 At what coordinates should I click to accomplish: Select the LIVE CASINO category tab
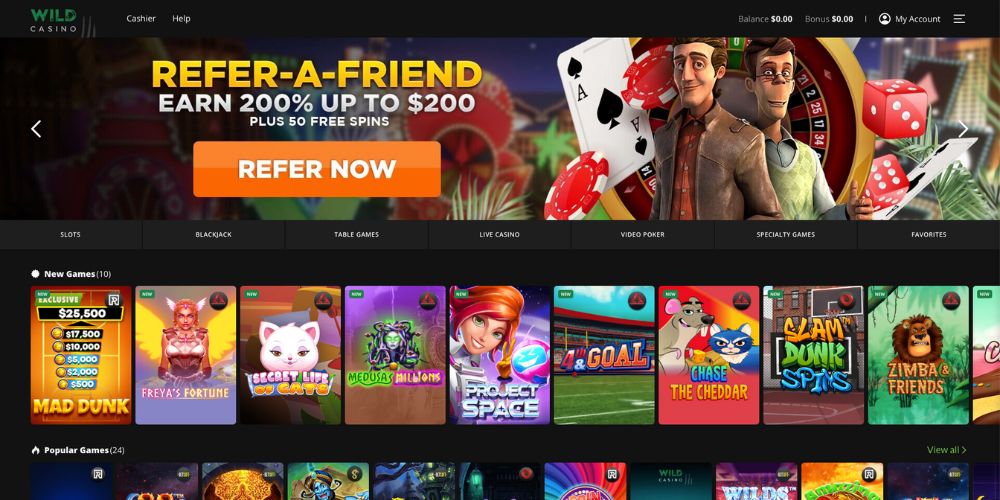pos(499,235)
